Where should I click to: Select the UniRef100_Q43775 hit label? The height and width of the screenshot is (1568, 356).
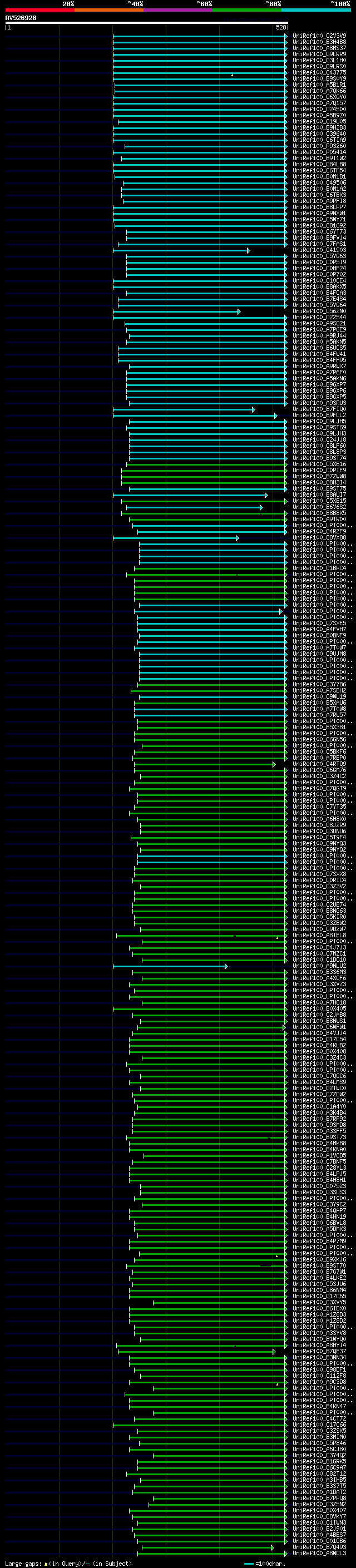pyautogui.click(x=319, y=72)
